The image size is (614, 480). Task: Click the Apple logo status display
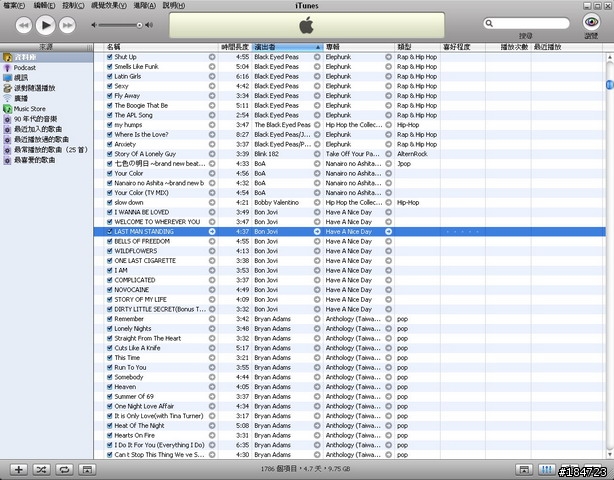(307, 25)
